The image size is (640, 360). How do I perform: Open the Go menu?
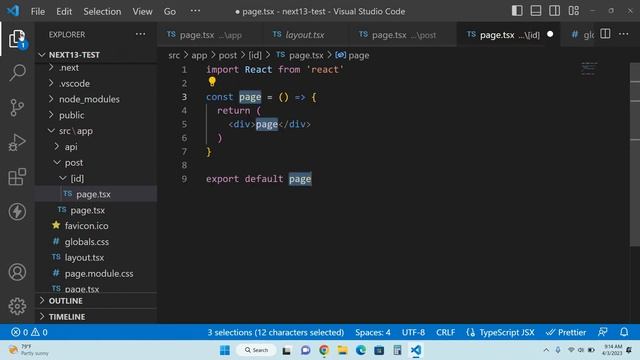(x=170, y=11)
